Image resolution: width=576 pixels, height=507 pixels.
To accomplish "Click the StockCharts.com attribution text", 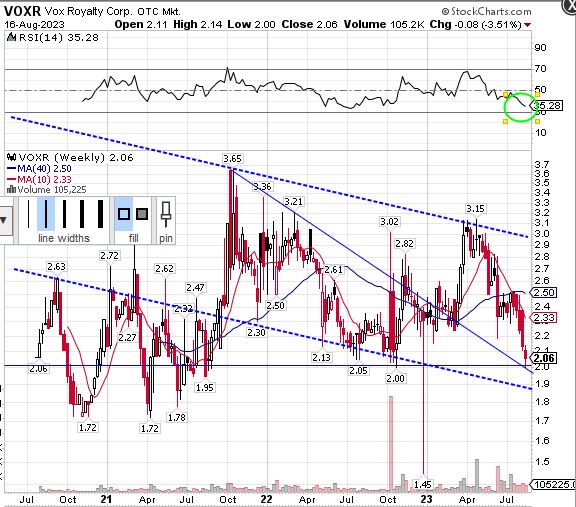I will [487, 11].
